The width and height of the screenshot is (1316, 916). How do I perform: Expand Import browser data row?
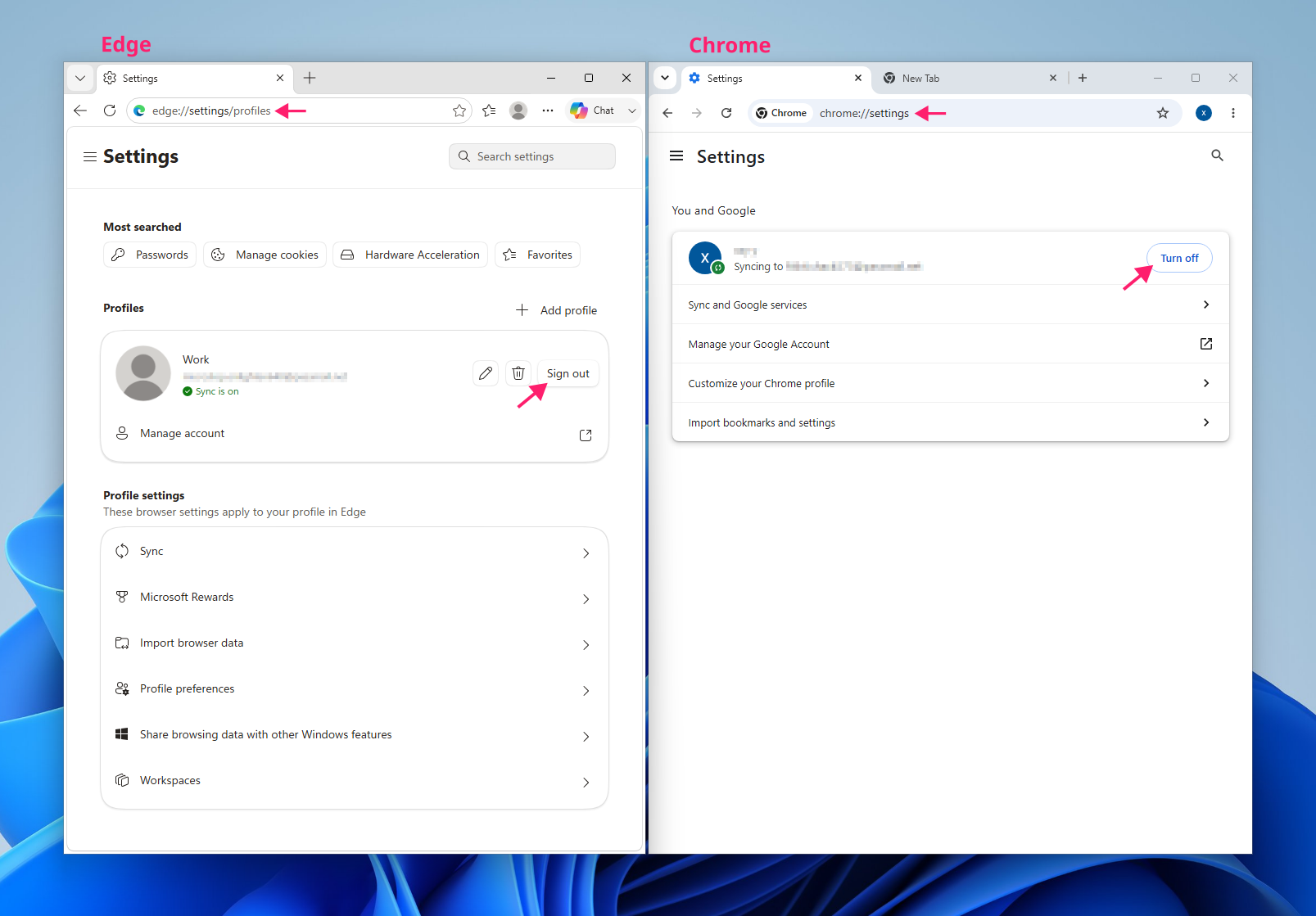tap(355, 643)
